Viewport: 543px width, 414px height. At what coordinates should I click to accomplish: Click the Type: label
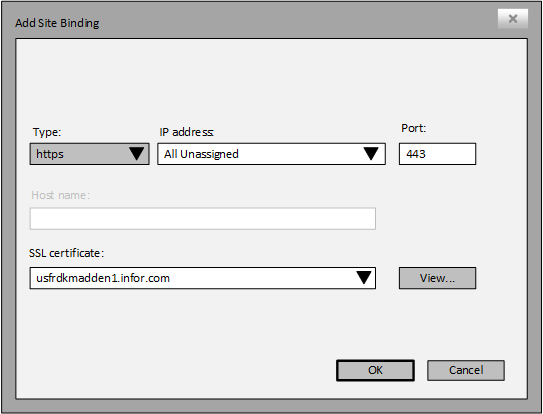pos(47,132)
